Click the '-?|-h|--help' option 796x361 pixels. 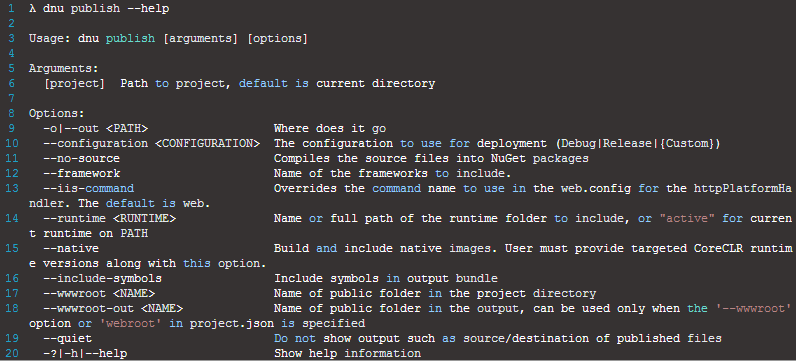[85, 353]
